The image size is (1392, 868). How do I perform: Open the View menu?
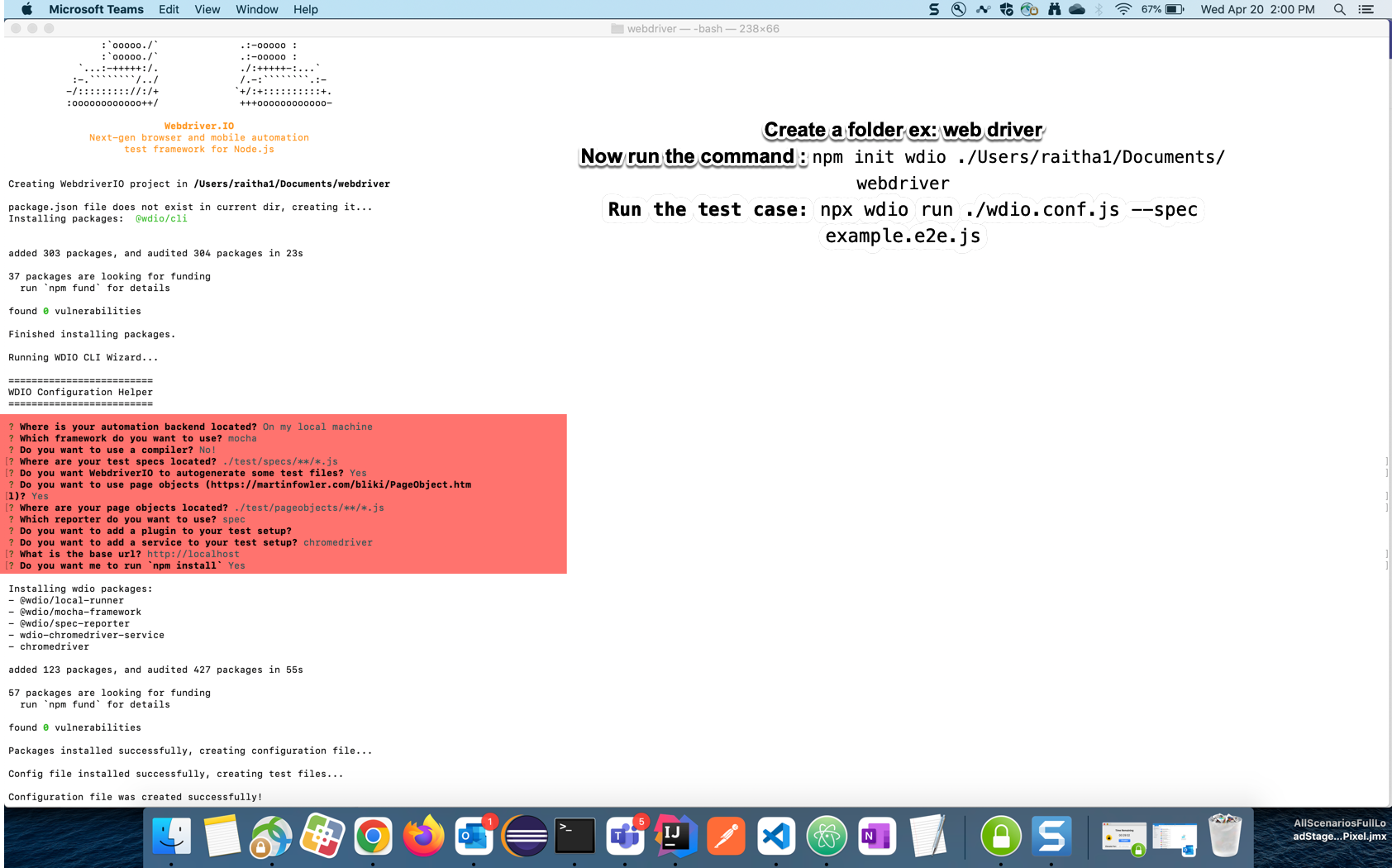click(x=207, y=9)
